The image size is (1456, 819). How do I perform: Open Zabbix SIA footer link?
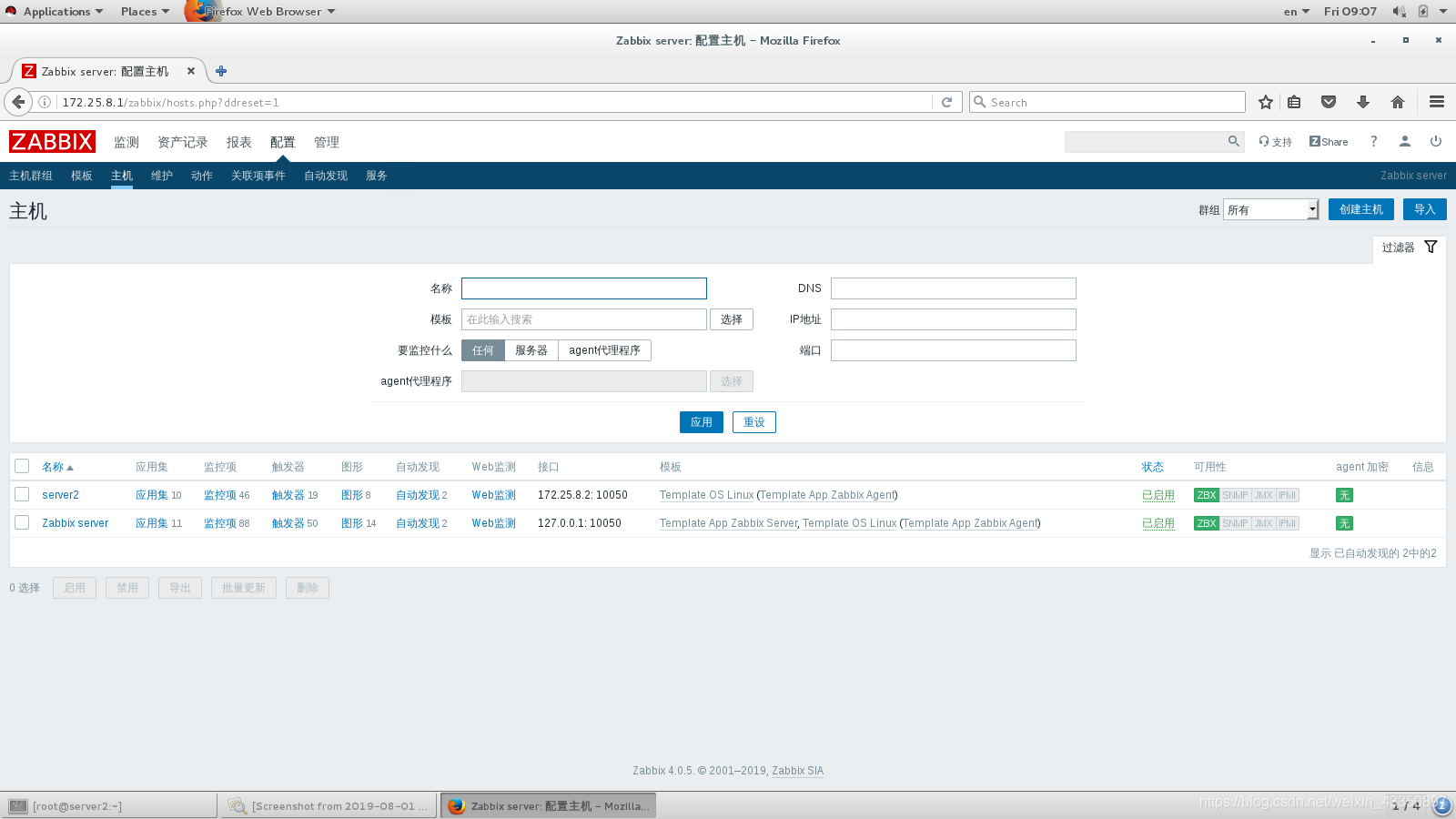point(798,771)
